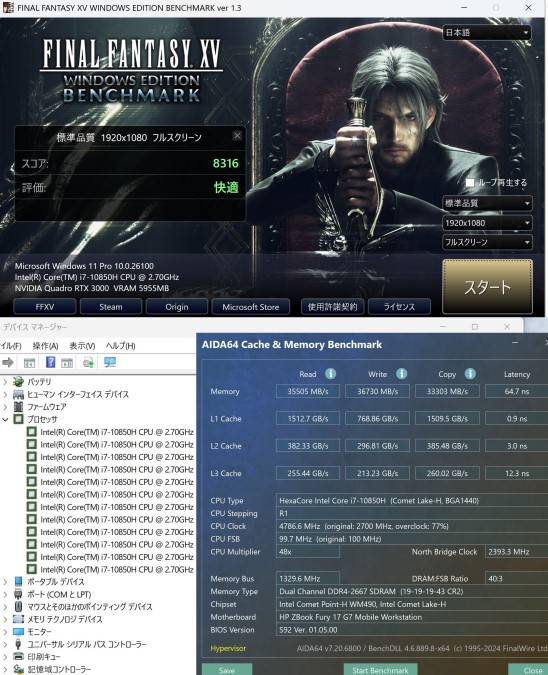Open the 1920x1080 resolution dropdown
548x675 pixels.
[x=487, y=223]
